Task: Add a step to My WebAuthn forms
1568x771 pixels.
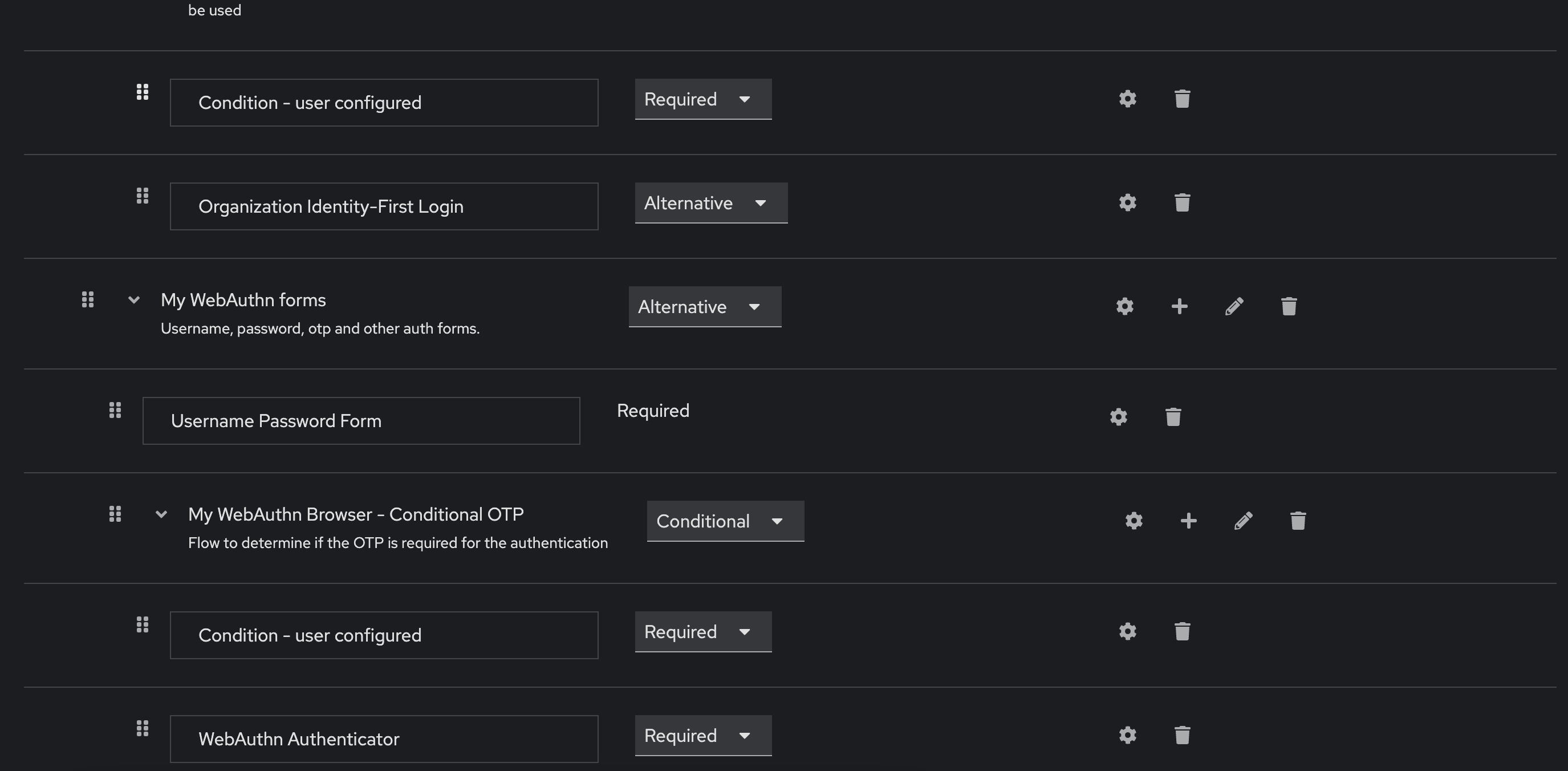Action: click(x=1179, y=306)
